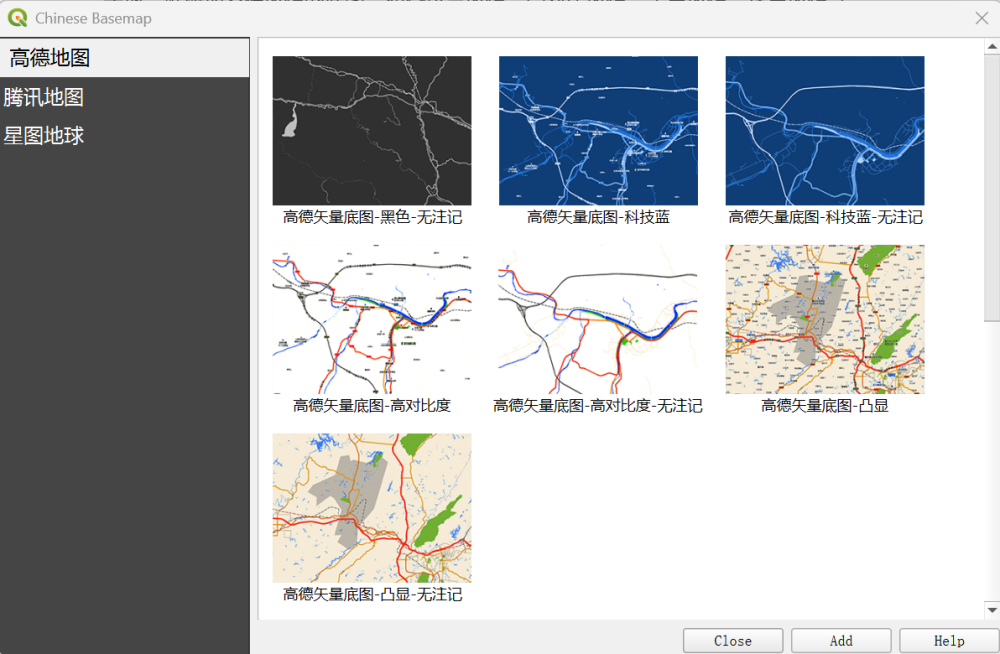Click the scrollbar down arrow
Viewport: 1000px width, 654px height.
pos(992,610)
